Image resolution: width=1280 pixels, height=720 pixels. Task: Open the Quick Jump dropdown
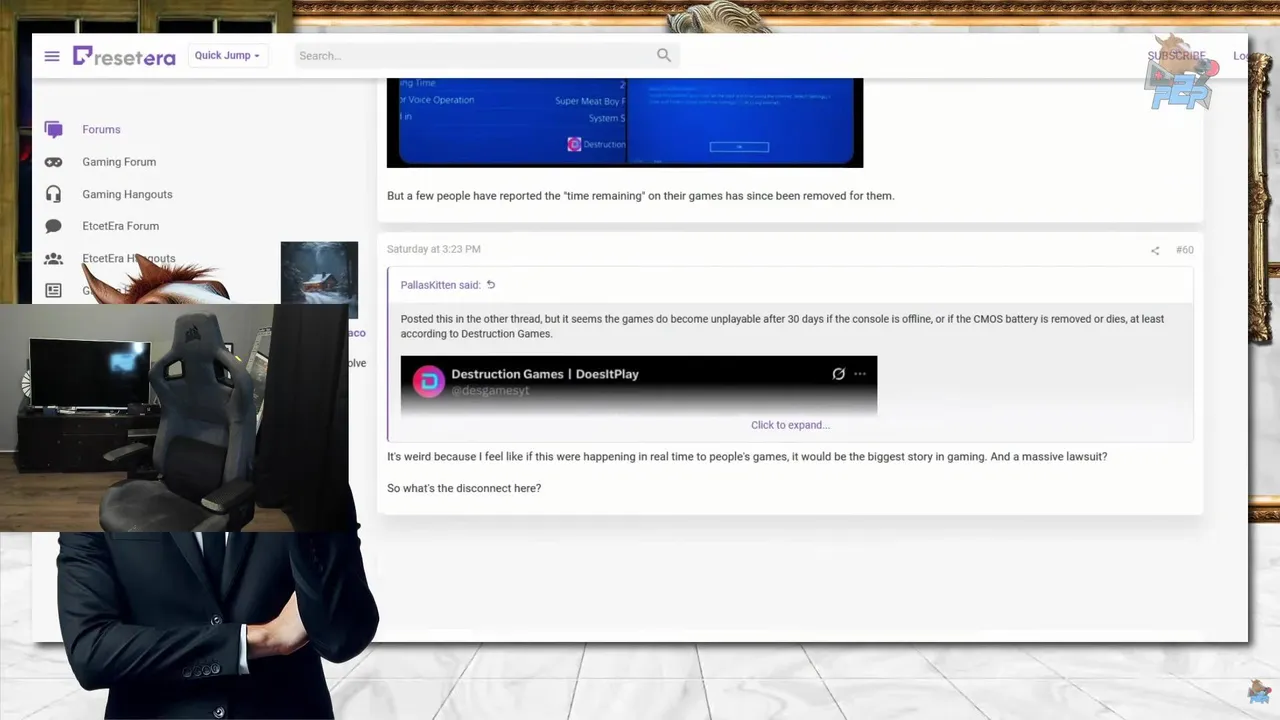[x=227, y=55]
